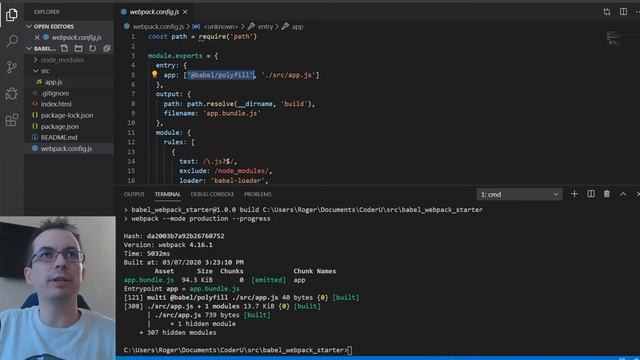
Task: Click 'babel-loader' string on line 16
Action: click(238, 180)
